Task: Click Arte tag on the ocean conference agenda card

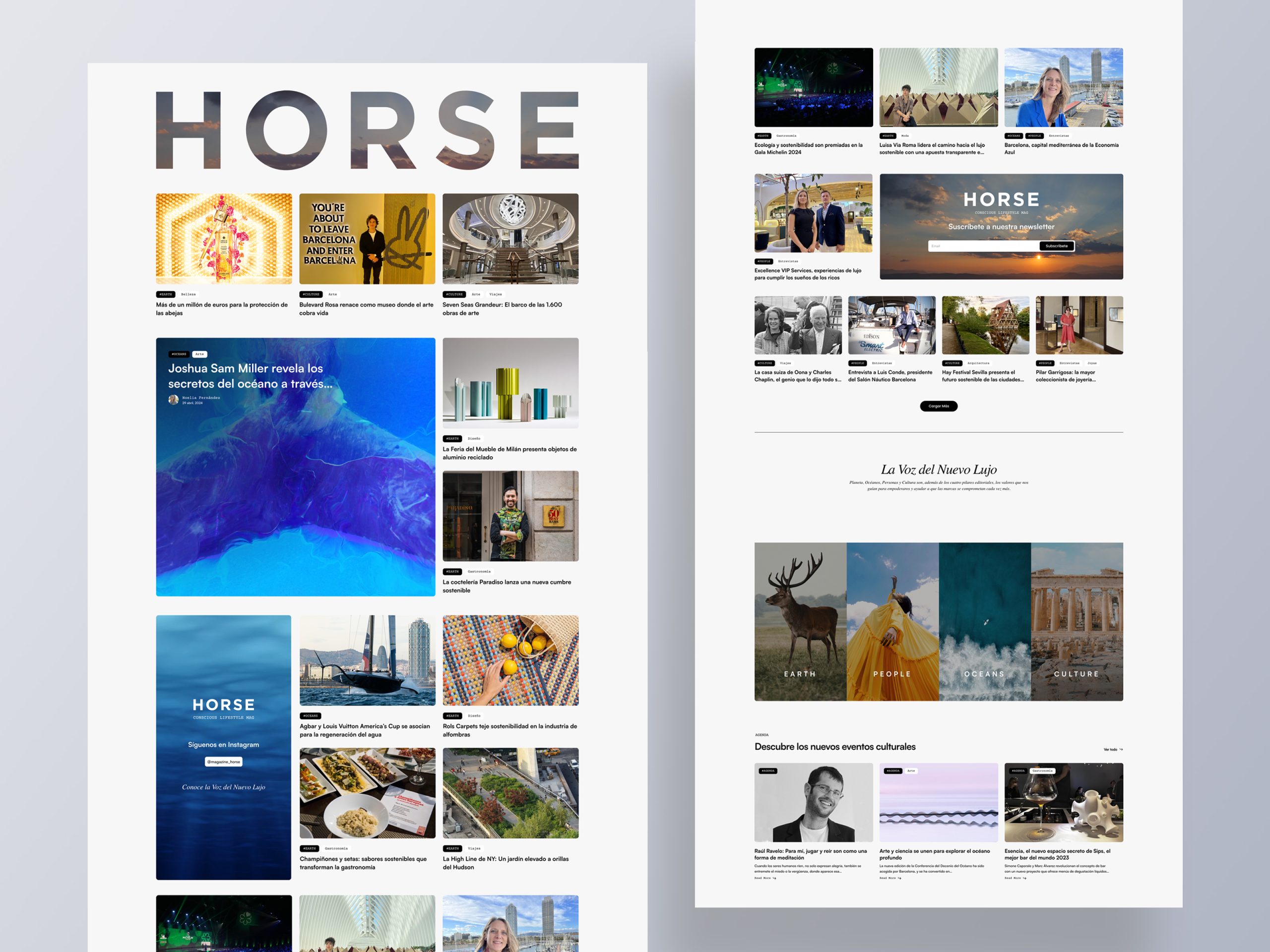Action: 911,771
